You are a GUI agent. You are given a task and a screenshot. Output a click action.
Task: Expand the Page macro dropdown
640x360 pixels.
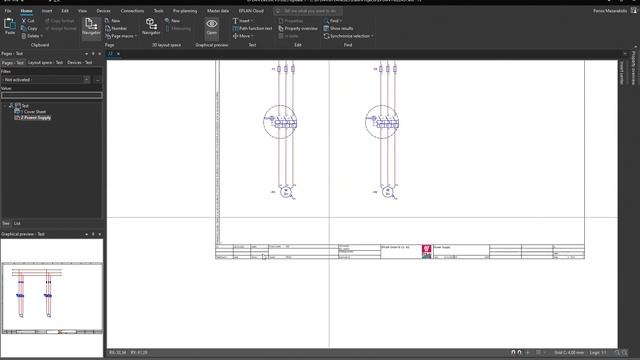coord(136,36)
